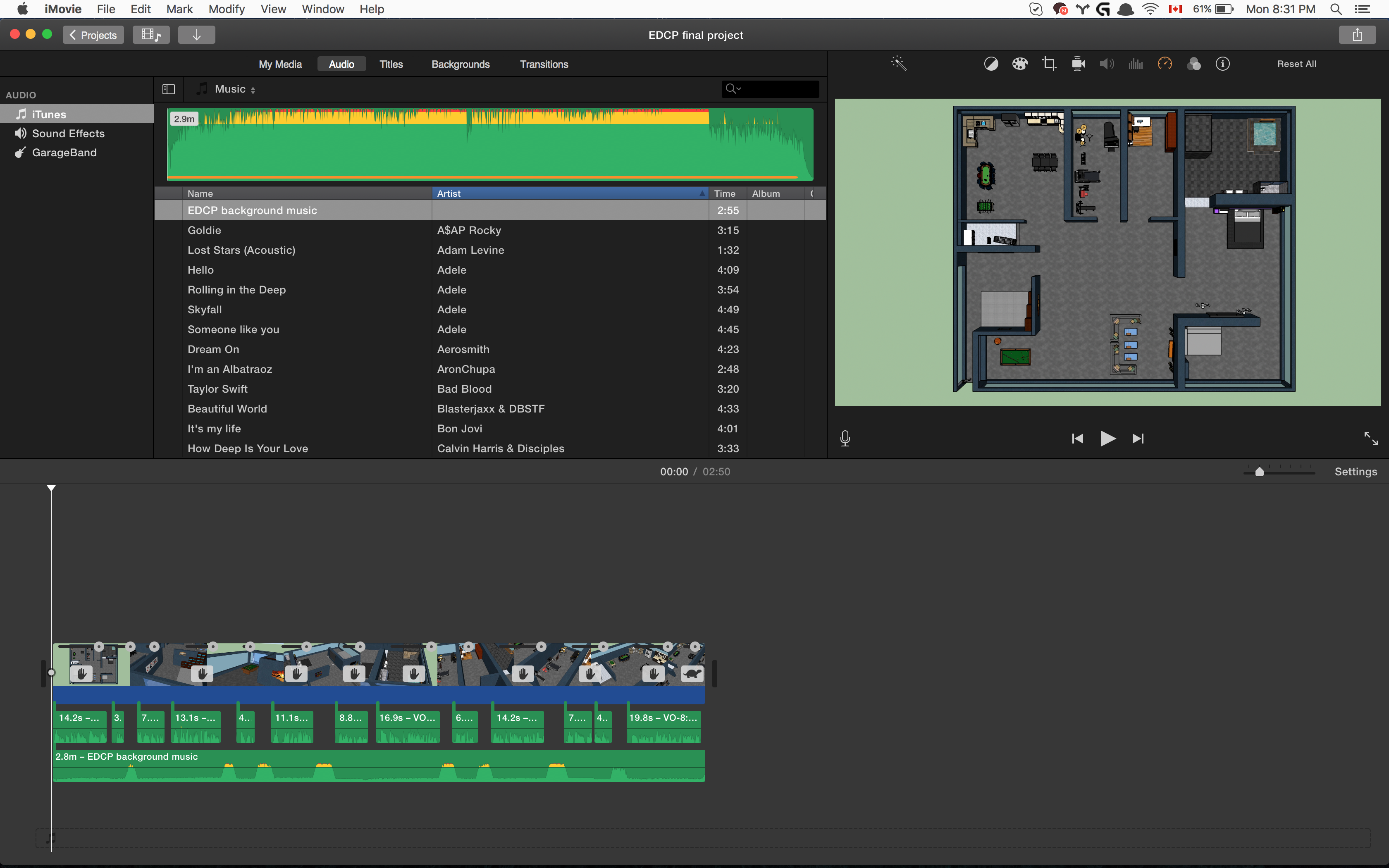Sort list by Album column header
Image resolution: width=1389 pixels, height=868 pixels.
click(776, 193)
